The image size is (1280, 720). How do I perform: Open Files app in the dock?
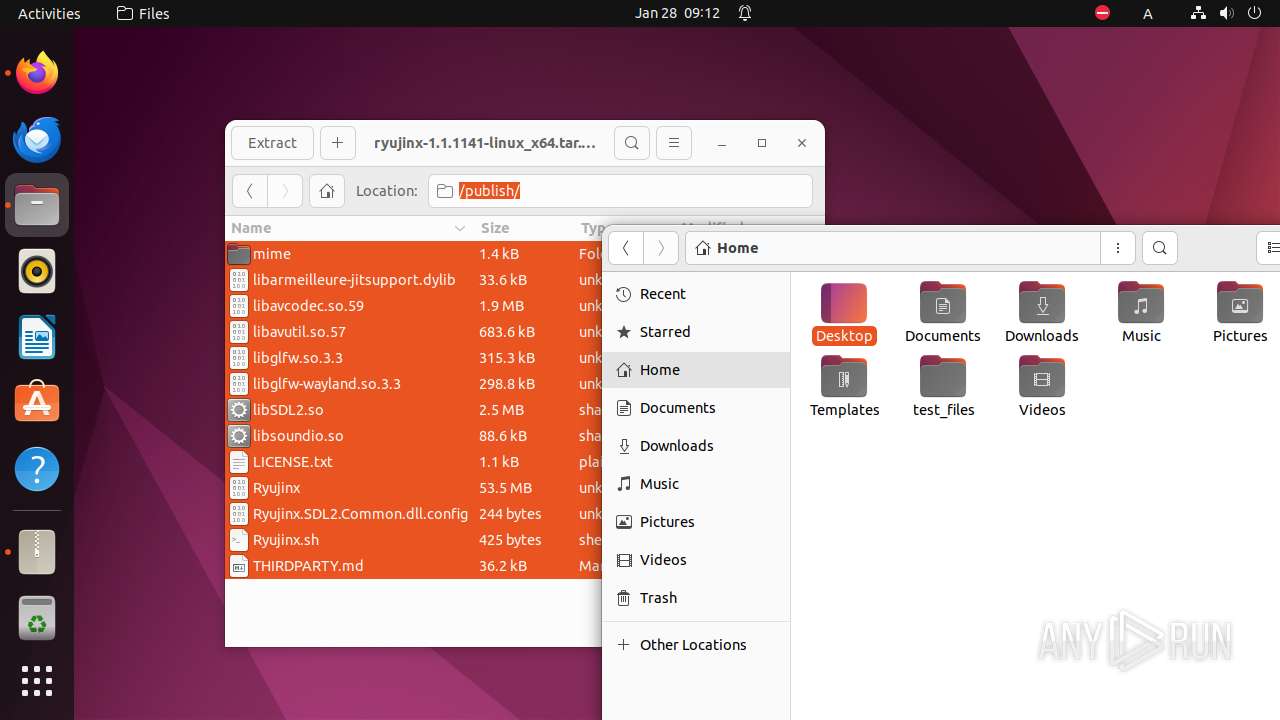tap(37, 205)
